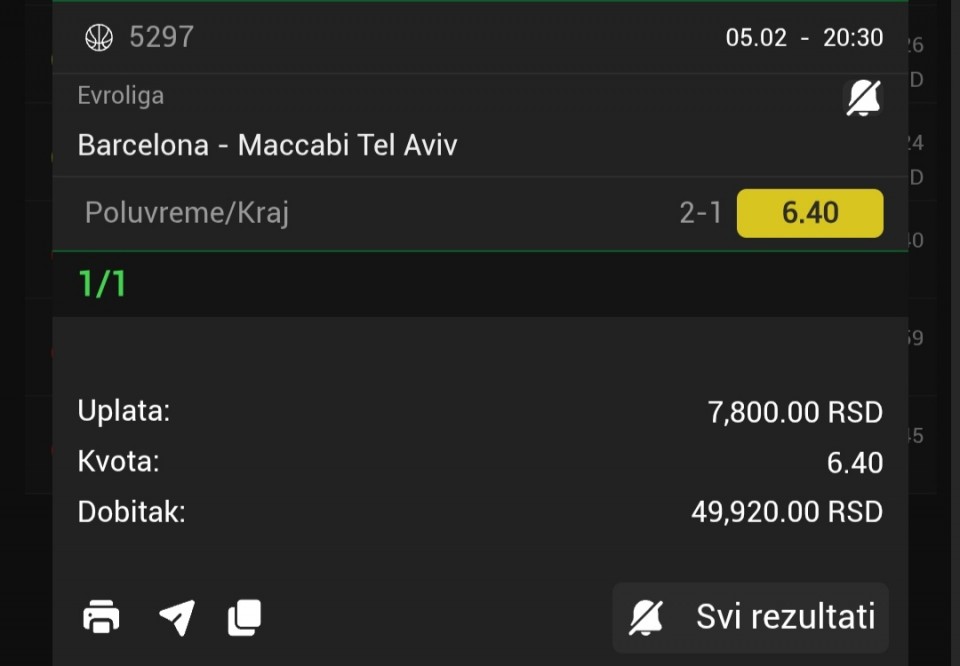Tap the muted bell inside Svi rezultati
Image resolution: width=960 pixels, height=666 pixels.
[x=646, y=617]
